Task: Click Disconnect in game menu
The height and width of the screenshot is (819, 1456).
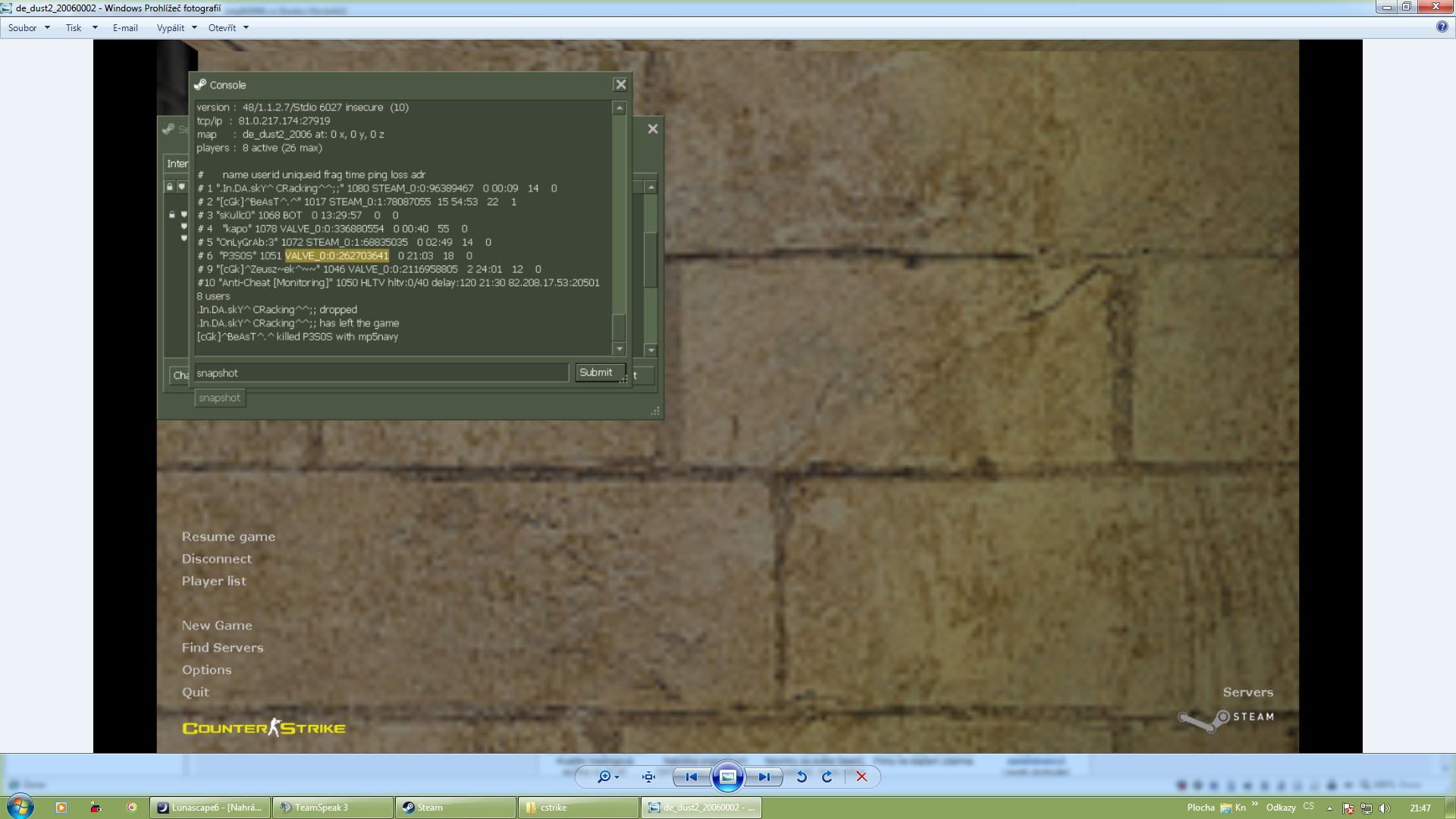Action: [216, 559]
